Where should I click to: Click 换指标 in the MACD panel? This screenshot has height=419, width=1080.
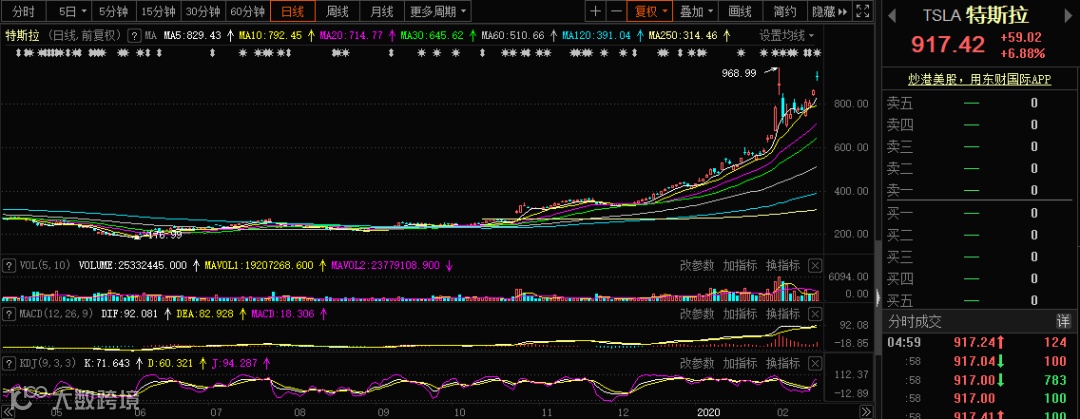tap(782, 314)
